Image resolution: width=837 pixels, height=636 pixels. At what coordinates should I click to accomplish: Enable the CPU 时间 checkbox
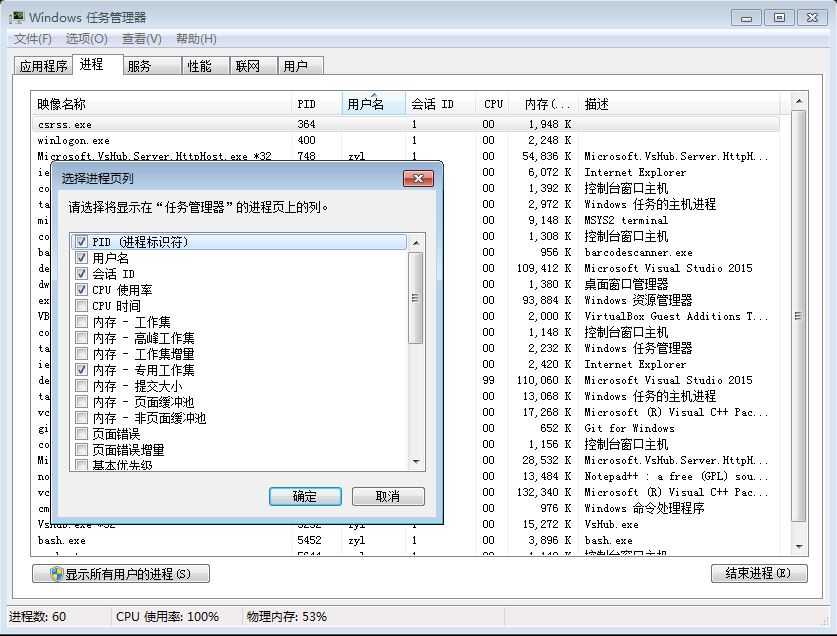point(82,306)
